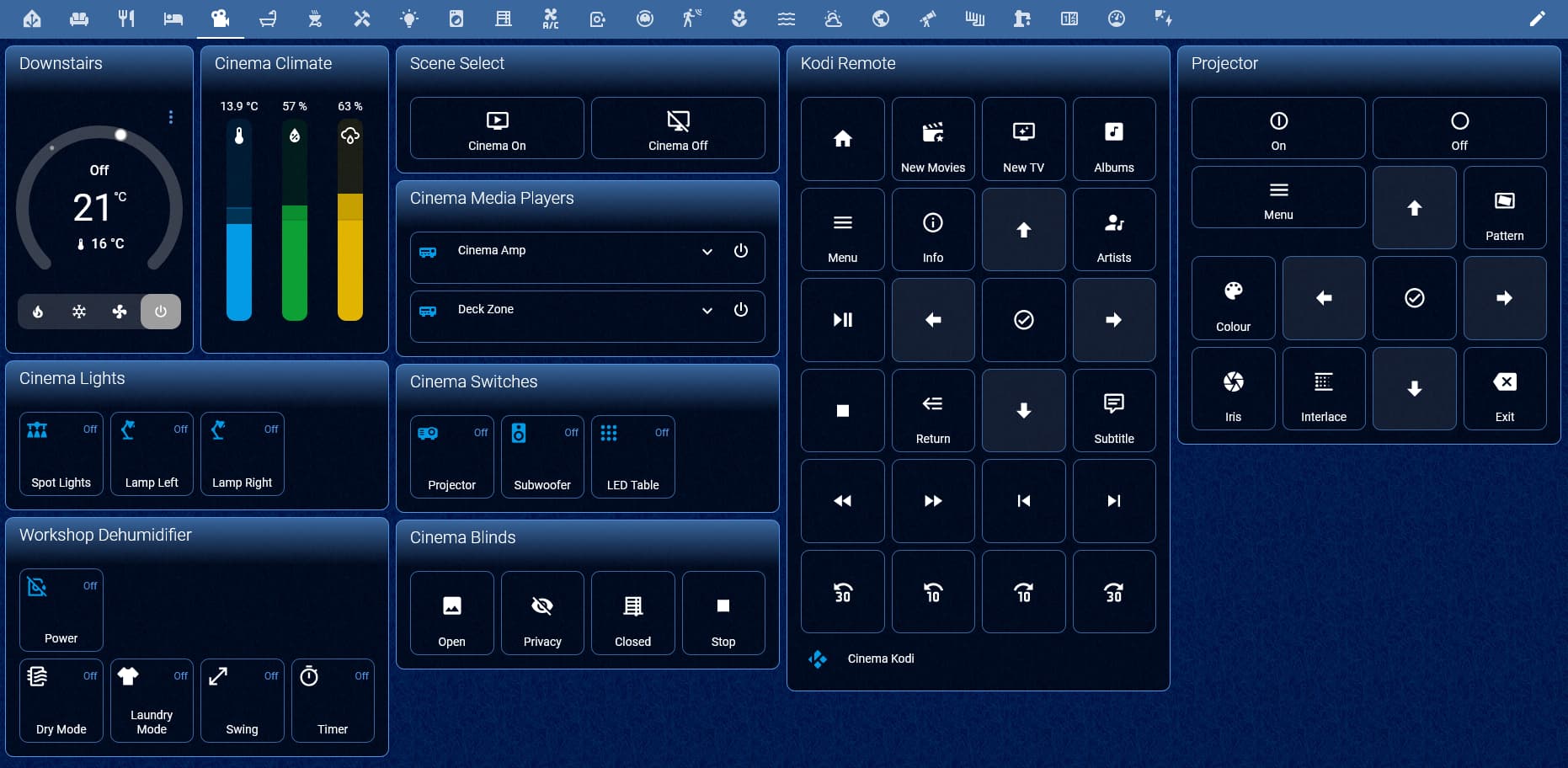Rewind playback on Kodi Remote
Viewport: 1568px width, 768px height.
(x=842, y=501)
